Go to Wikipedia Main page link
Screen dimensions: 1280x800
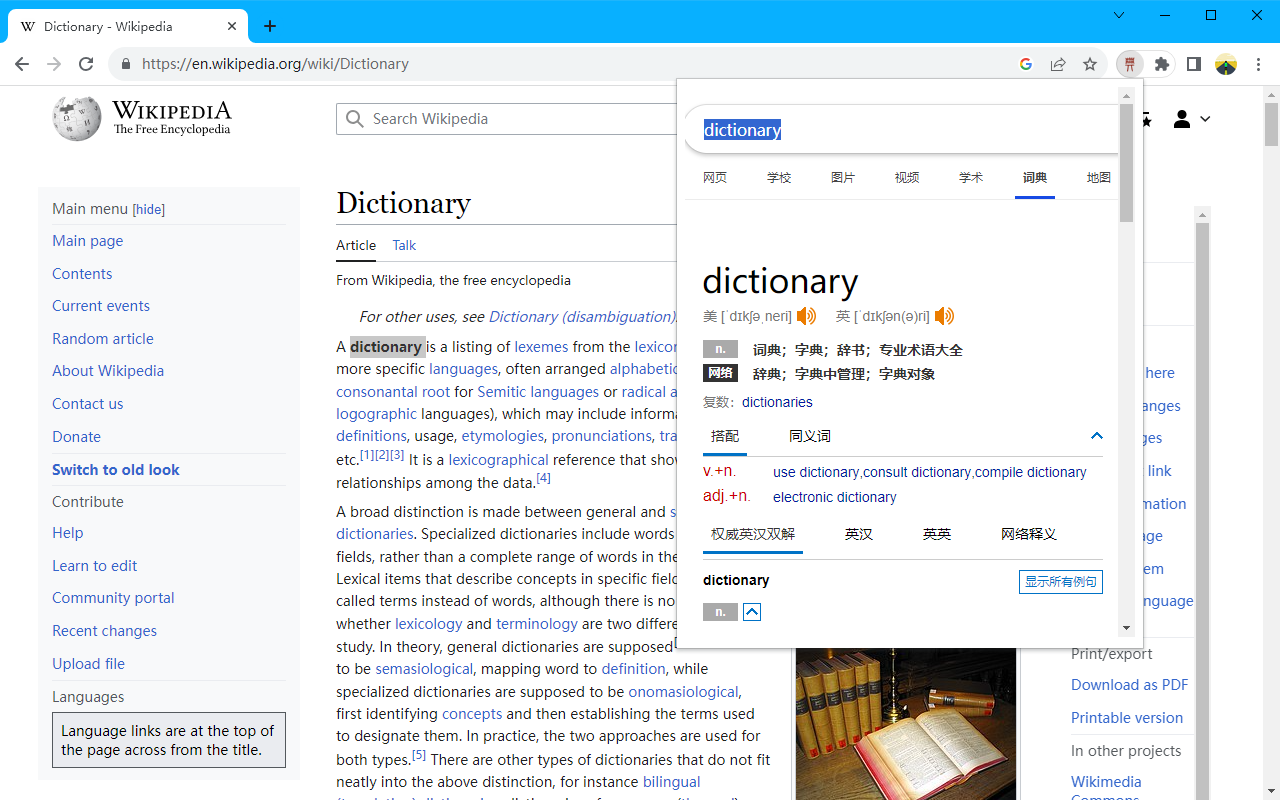point(88,241)
